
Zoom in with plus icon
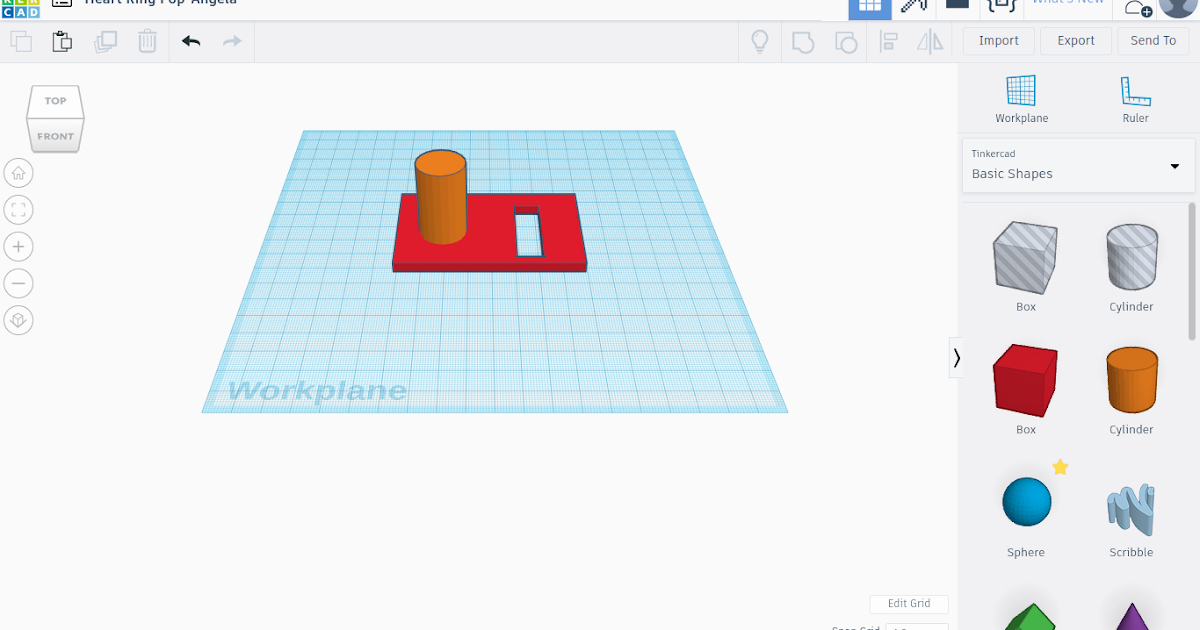(18, 247)
